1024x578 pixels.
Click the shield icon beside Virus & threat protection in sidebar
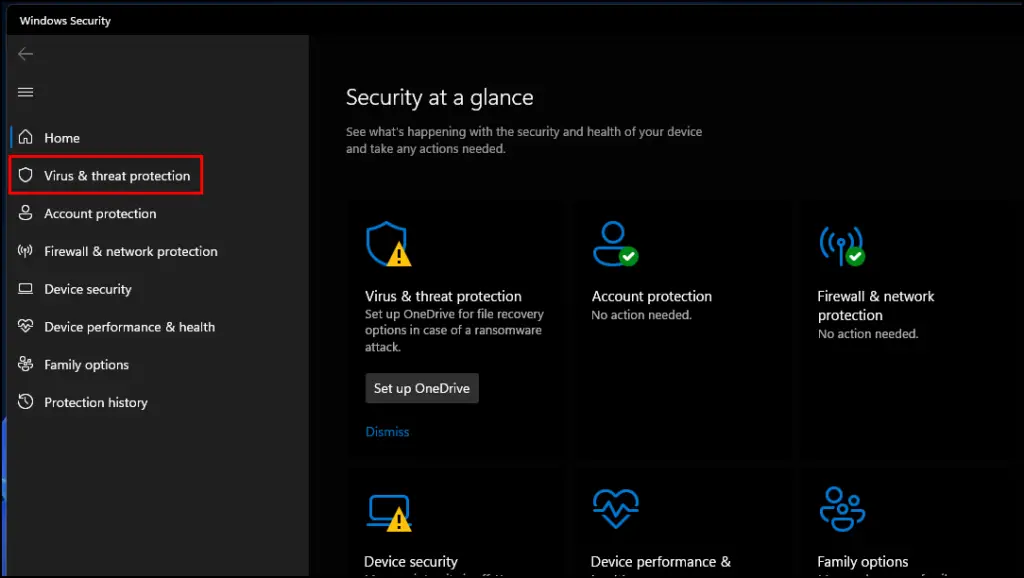pos(25,175)
